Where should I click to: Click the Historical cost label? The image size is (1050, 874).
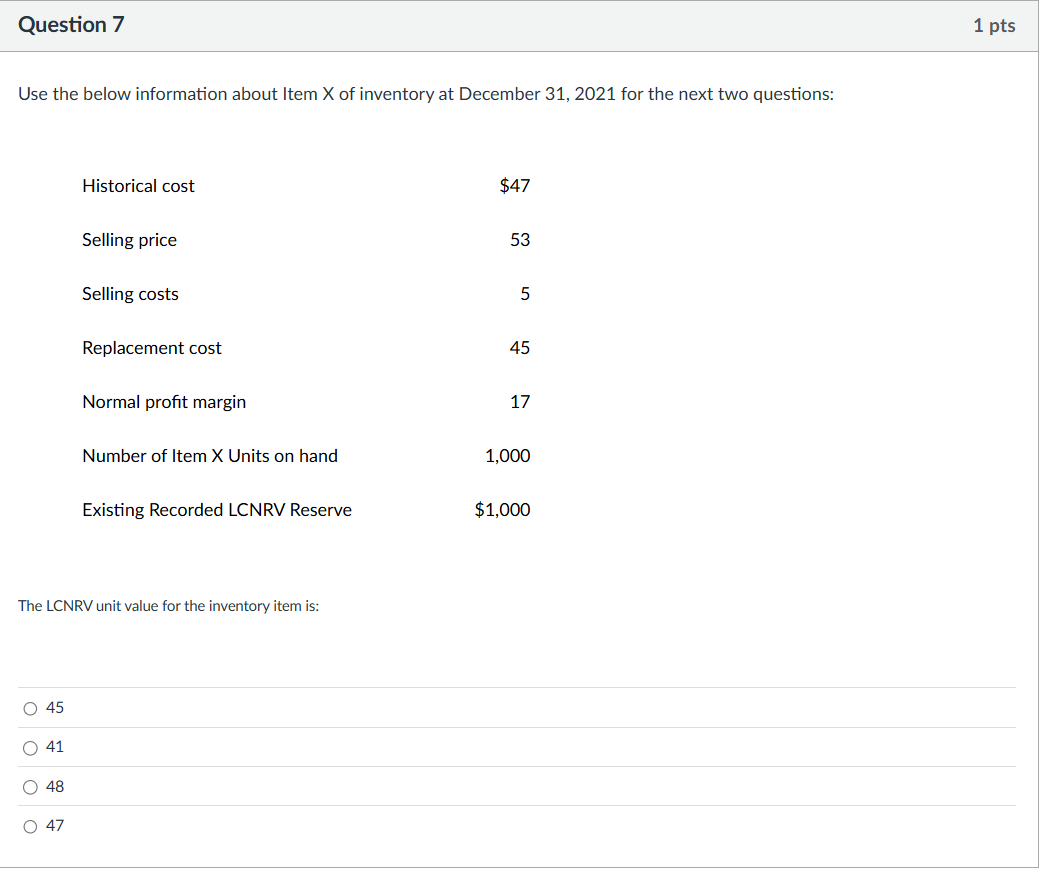tap(138, 186)
